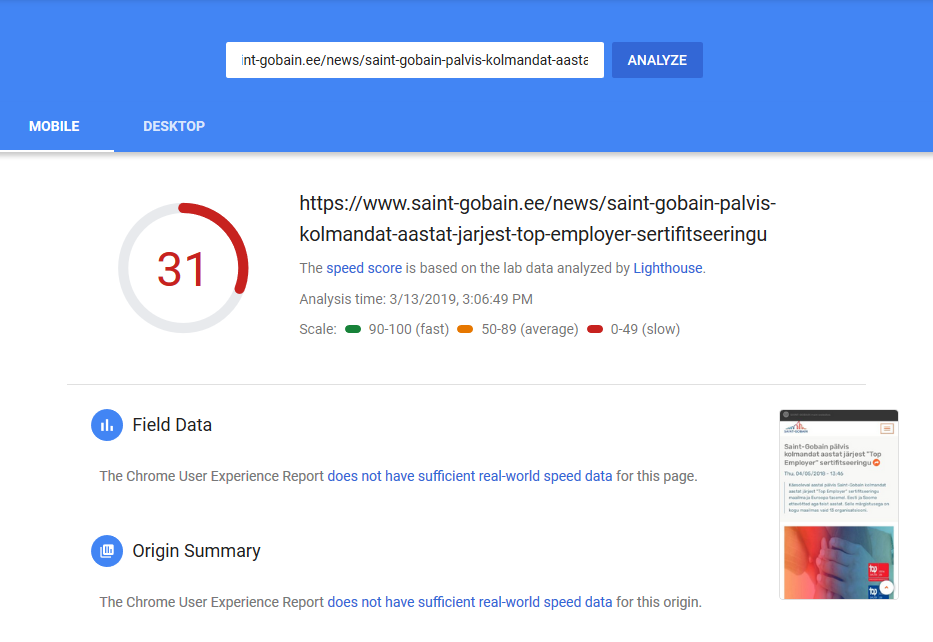Screen dimensions: 933x642
Task: Click the Origin Summary icon
Action: click(x=107, y=551)
